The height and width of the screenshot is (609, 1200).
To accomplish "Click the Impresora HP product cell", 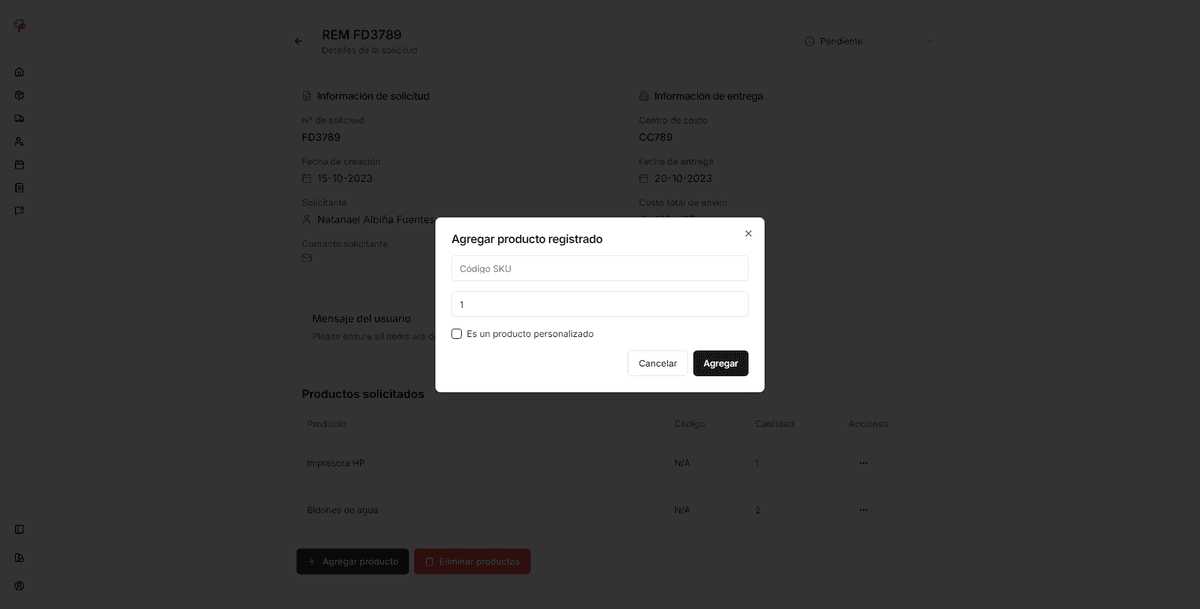I will [x=336, y=463].
